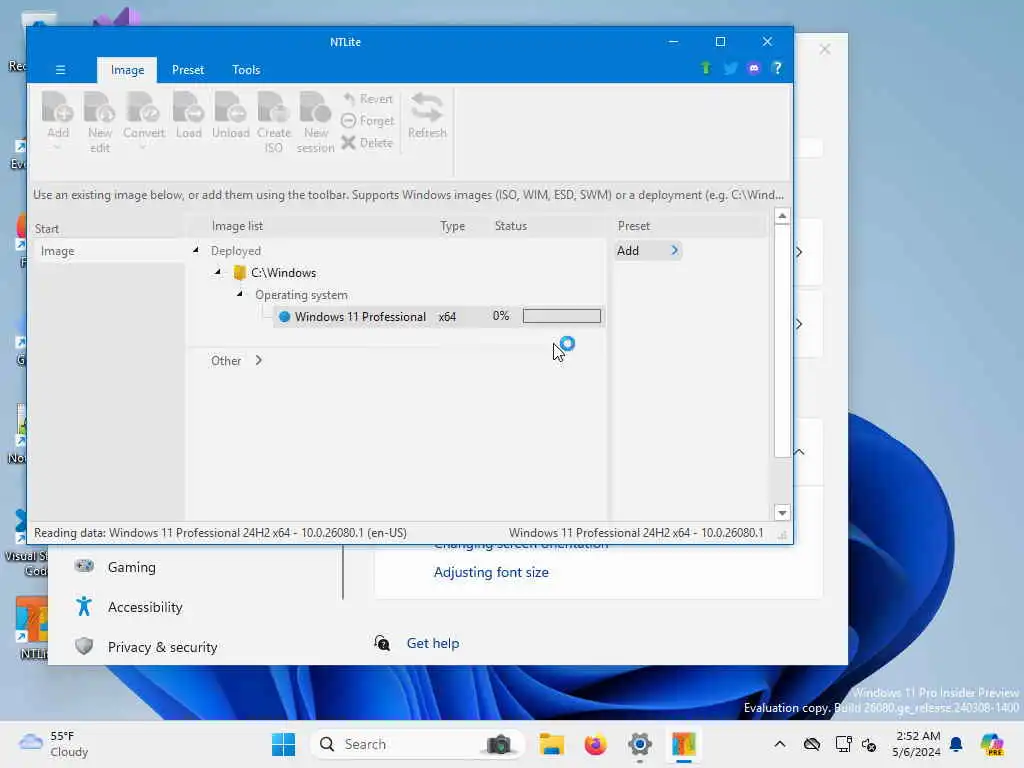Open Accessibility in Settings window
1024x768 pixels.
point(145,607)
